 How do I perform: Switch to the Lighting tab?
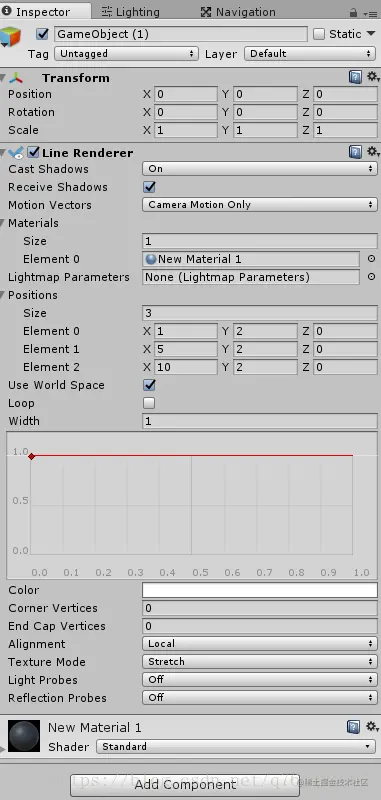click(131, 12)
